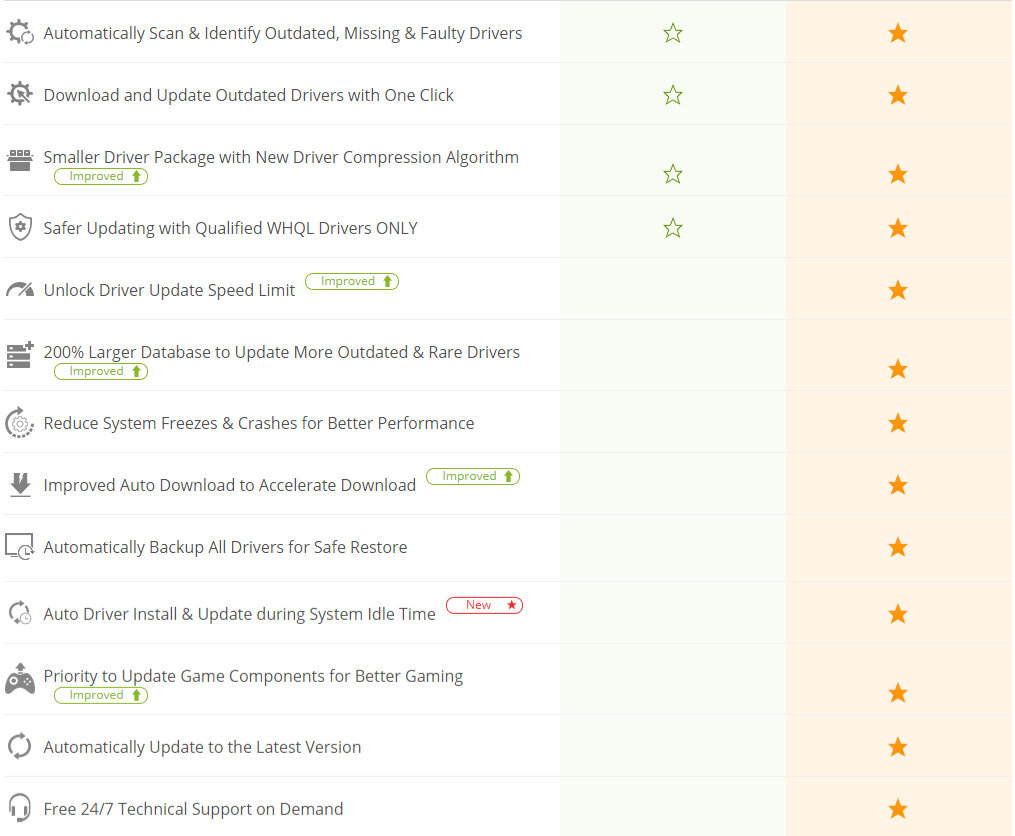Click the text "Improved Auto Download to Accelerate Download"

point(230,485)
